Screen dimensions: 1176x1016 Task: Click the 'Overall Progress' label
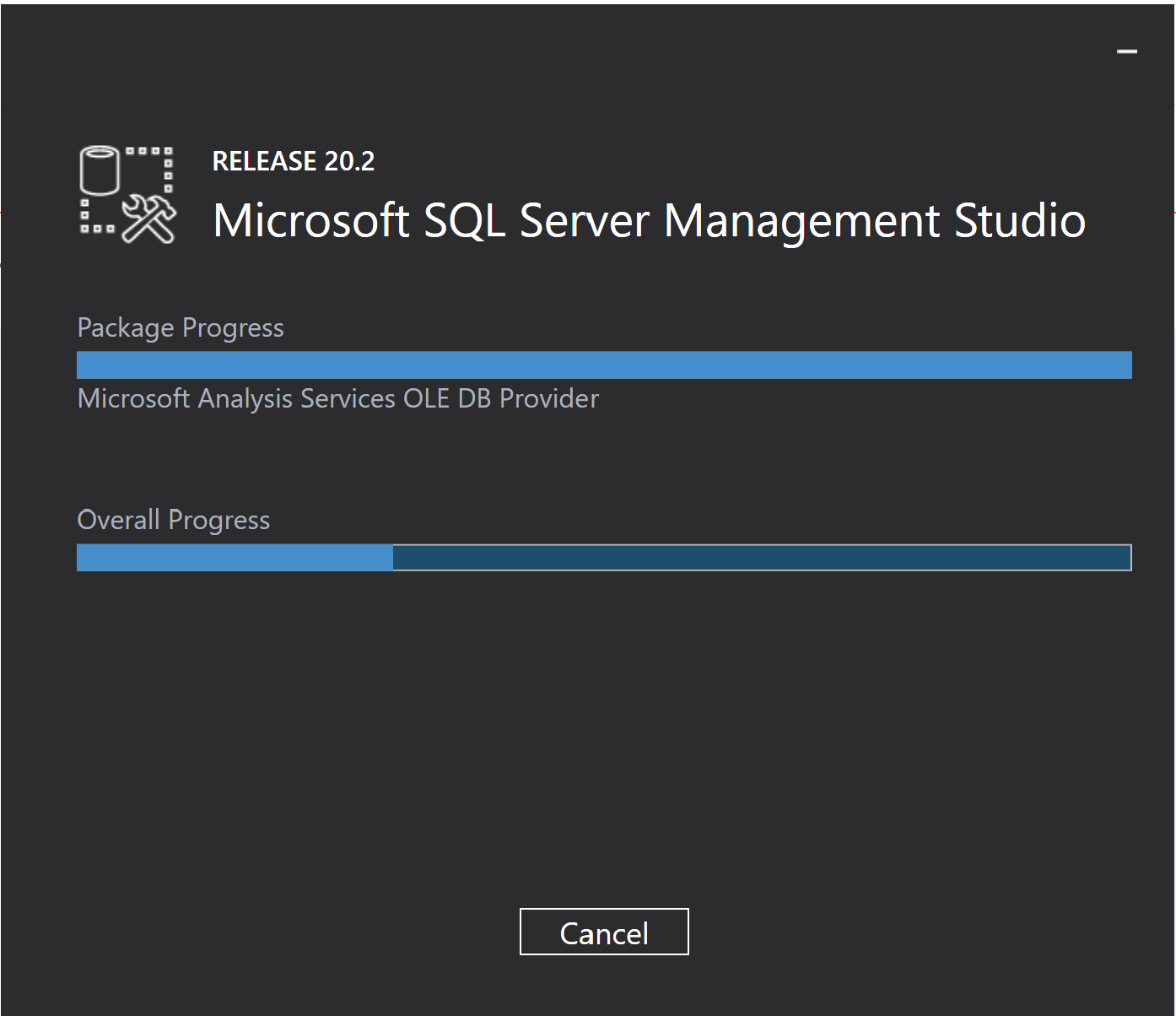(174, 521)
